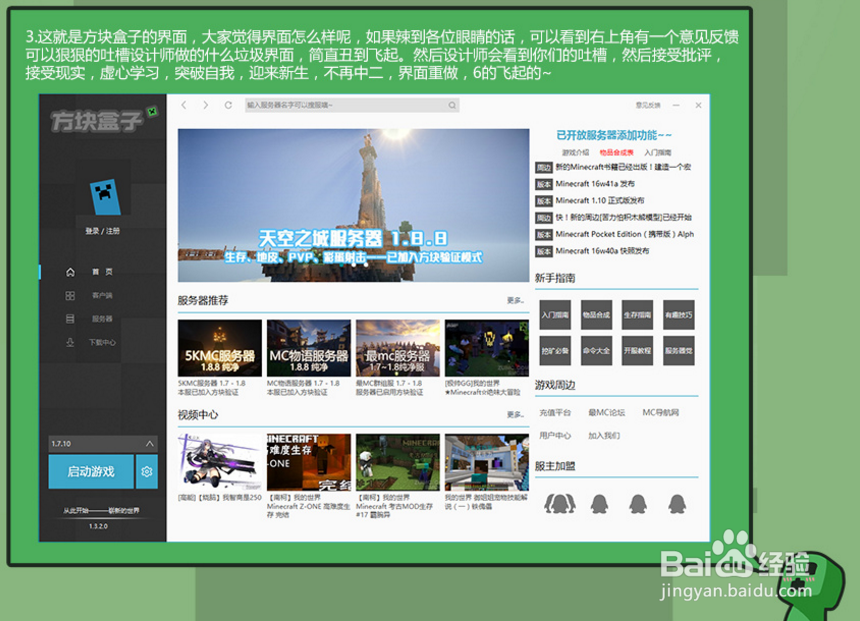Open news 新的Minecraft书籍已经出版
The image size is (860, 621).
click(623, 167)
